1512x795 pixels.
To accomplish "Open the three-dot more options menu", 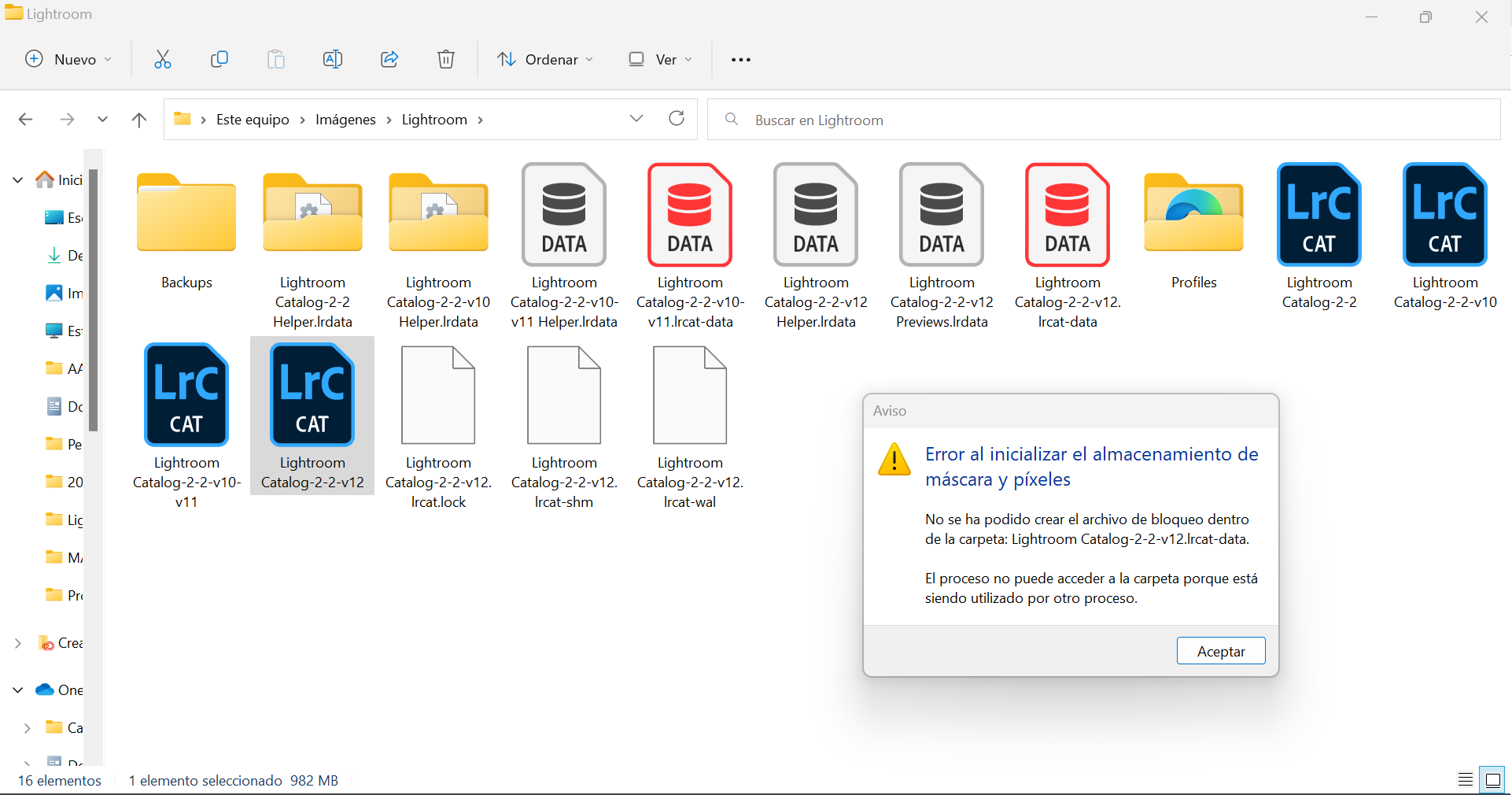I will tap(741, 60).
